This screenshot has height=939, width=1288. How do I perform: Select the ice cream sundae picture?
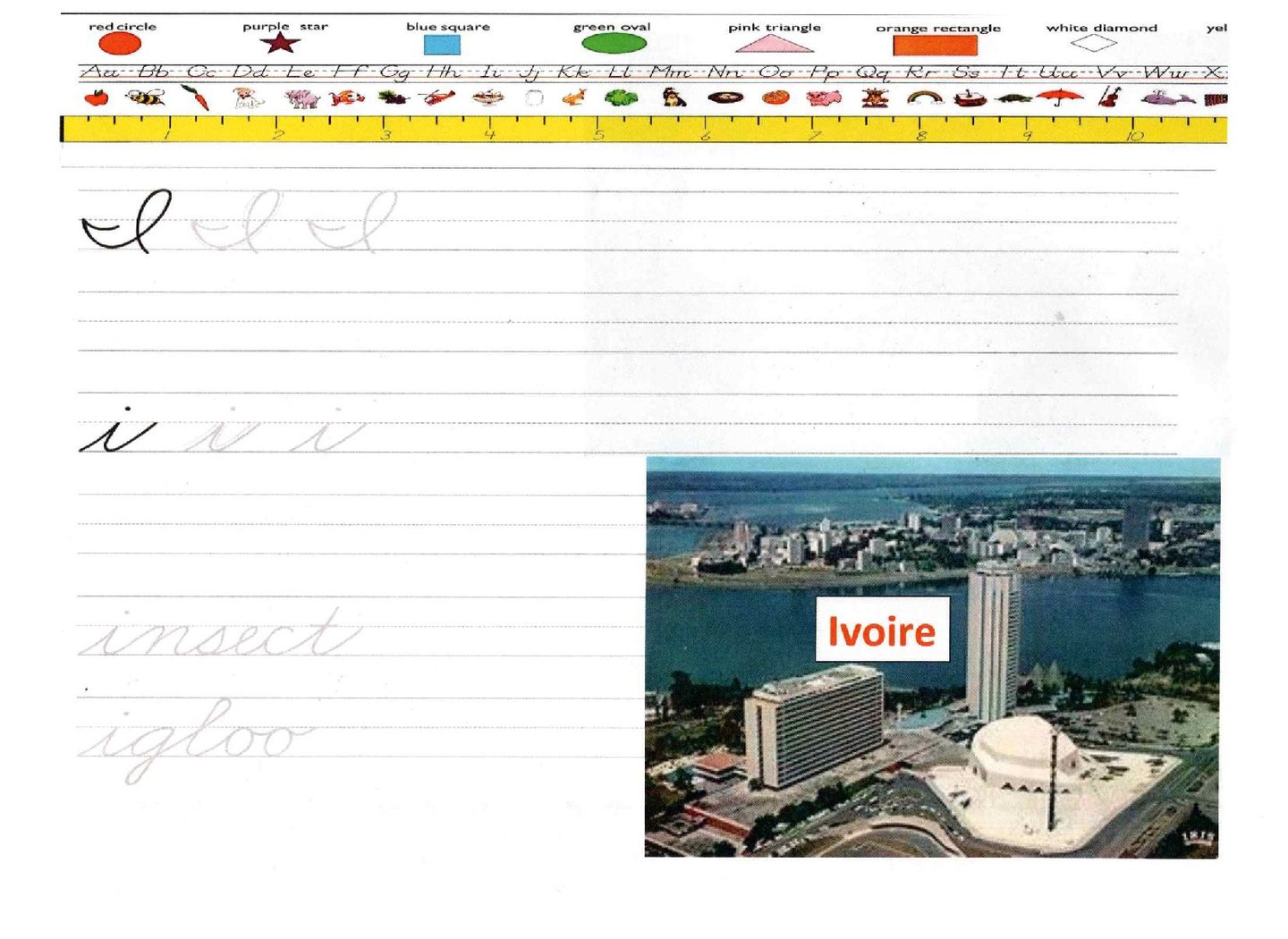488,97
